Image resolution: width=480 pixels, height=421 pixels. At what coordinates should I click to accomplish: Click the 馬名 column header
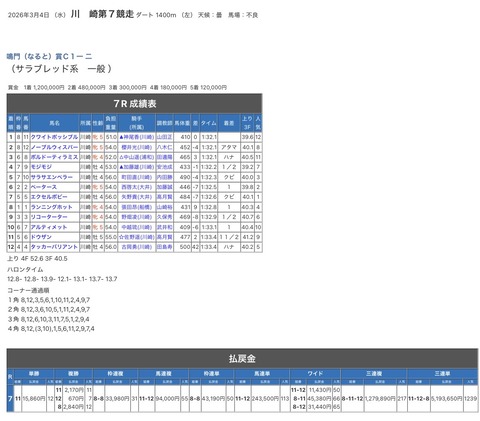coord(55,123)
